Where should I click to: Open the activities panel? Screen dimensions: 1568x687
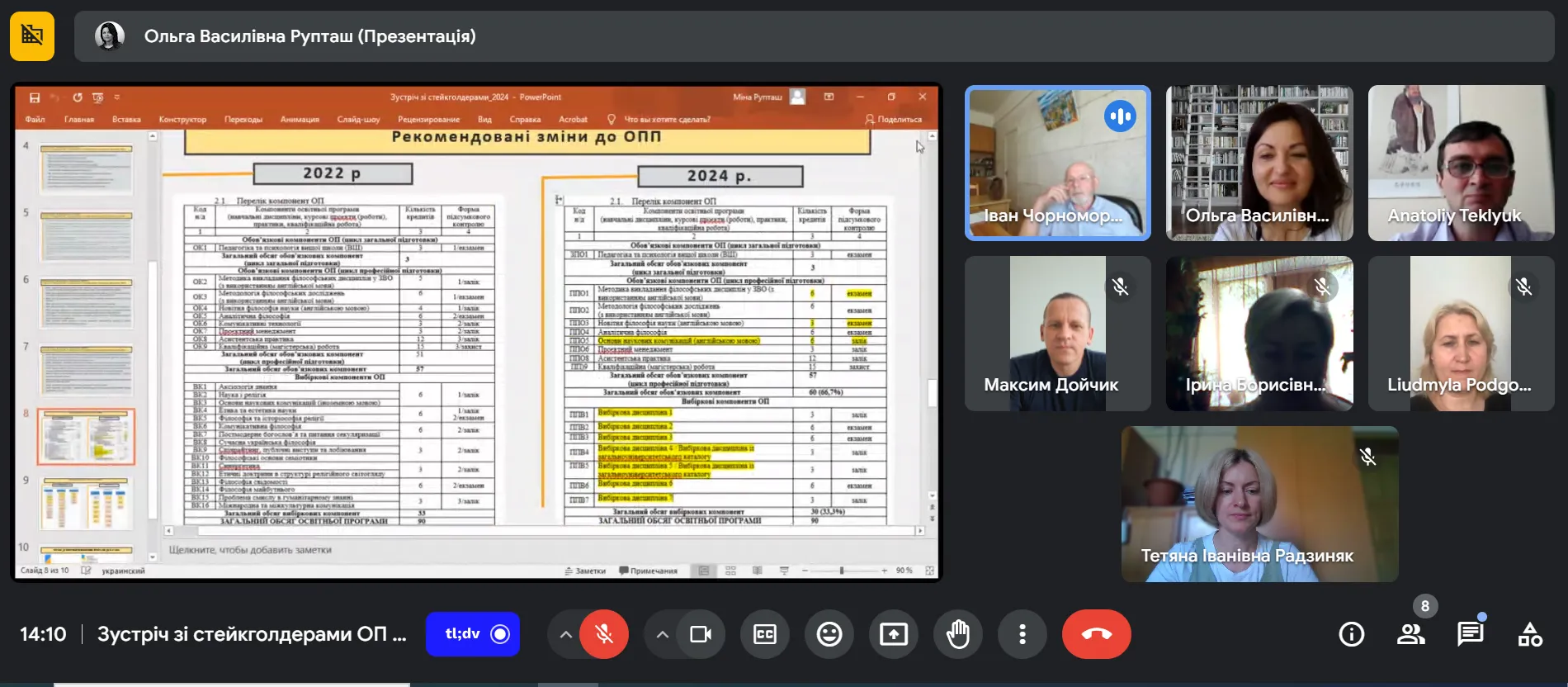(x=1530, y=634)
